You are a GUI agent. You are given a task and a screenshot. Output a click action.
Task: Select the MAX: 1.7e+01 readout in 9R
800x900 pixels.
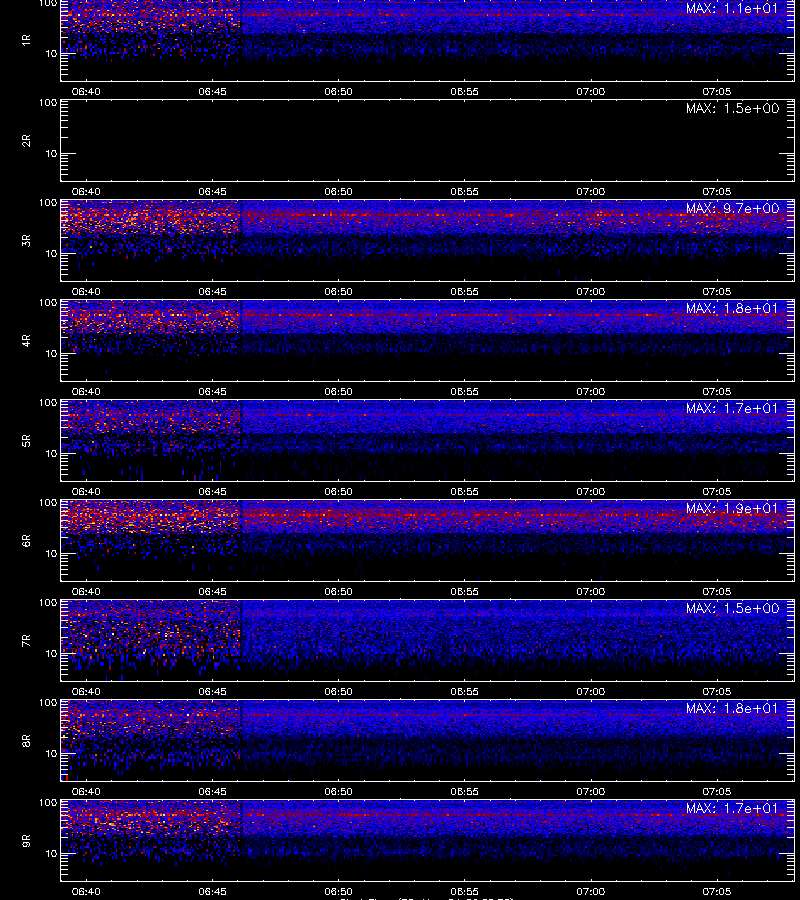click(x=732, y=808)
